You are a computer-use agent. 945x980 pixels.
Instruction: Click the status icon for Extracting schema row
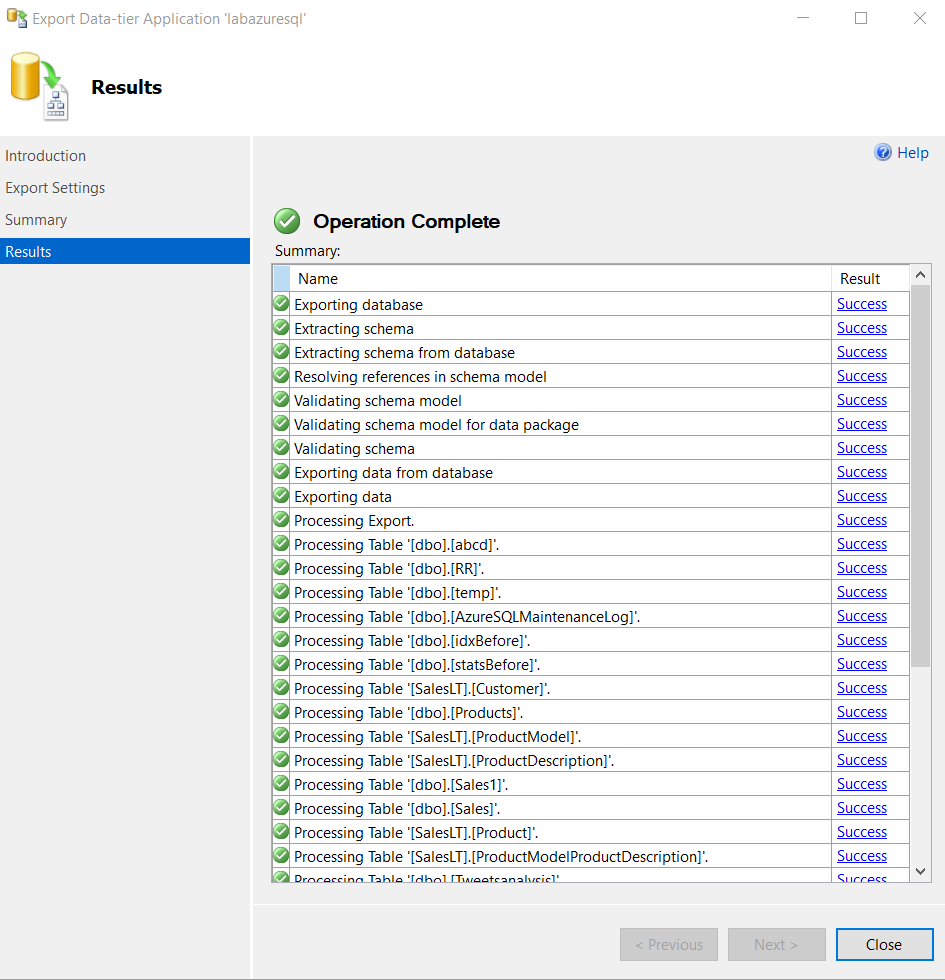pos(281,328)
